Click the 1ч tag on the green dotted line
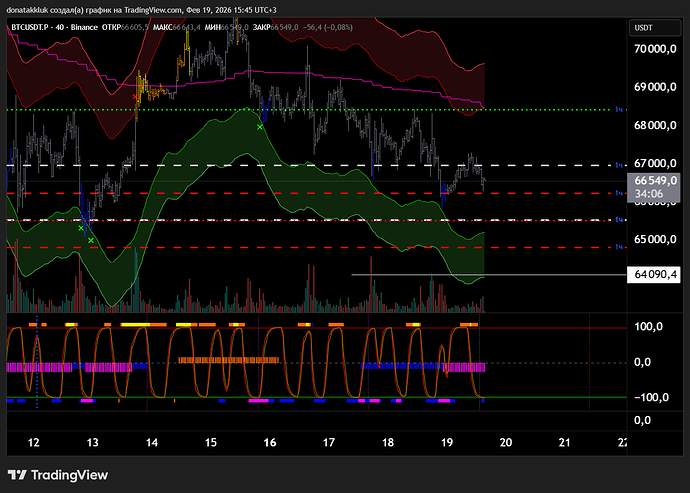690x493 pixels. [619, 109]
